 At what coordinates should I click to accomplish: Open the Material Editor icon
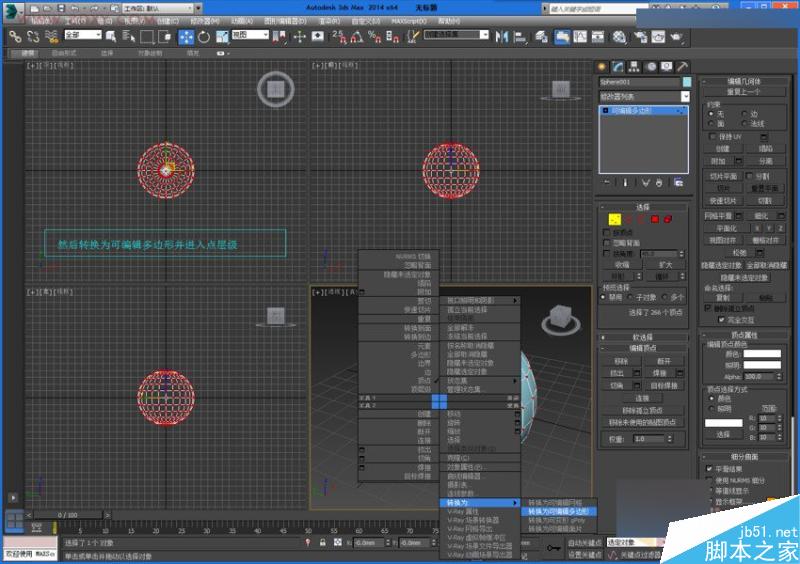click(619, 37)
